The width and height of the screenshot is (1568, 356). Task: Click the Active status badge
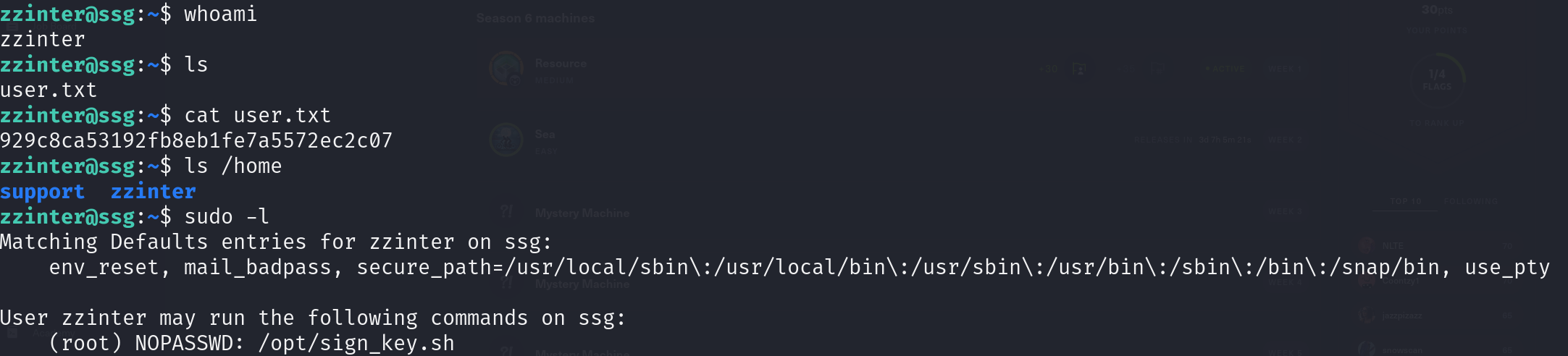(1225, 69)
